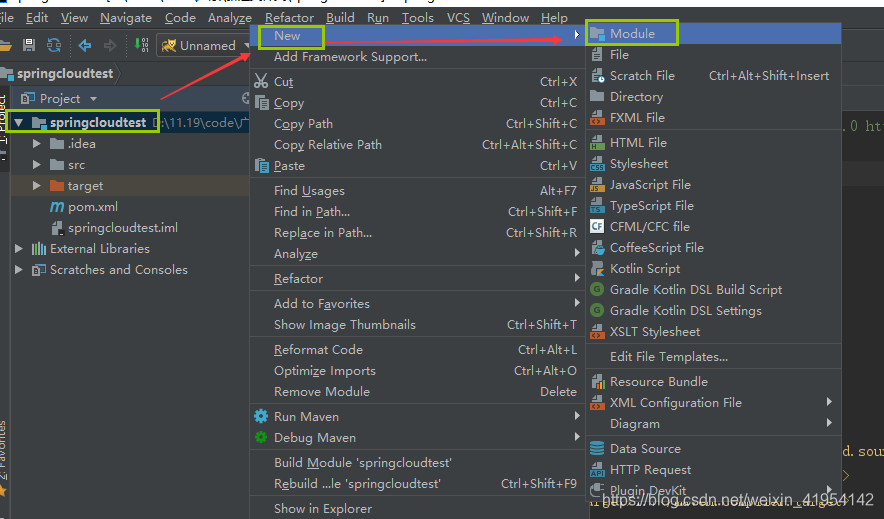Choose Show in Explorer
This screenshot has width=884, height=519.
coord(417,508)
